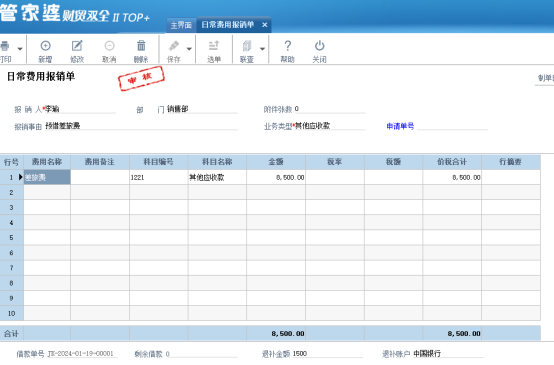Image resolution: width=554 pixels, height=365 pixels.
Task: Expand the 联查 dropdown arrow
Action: [263, 49]
